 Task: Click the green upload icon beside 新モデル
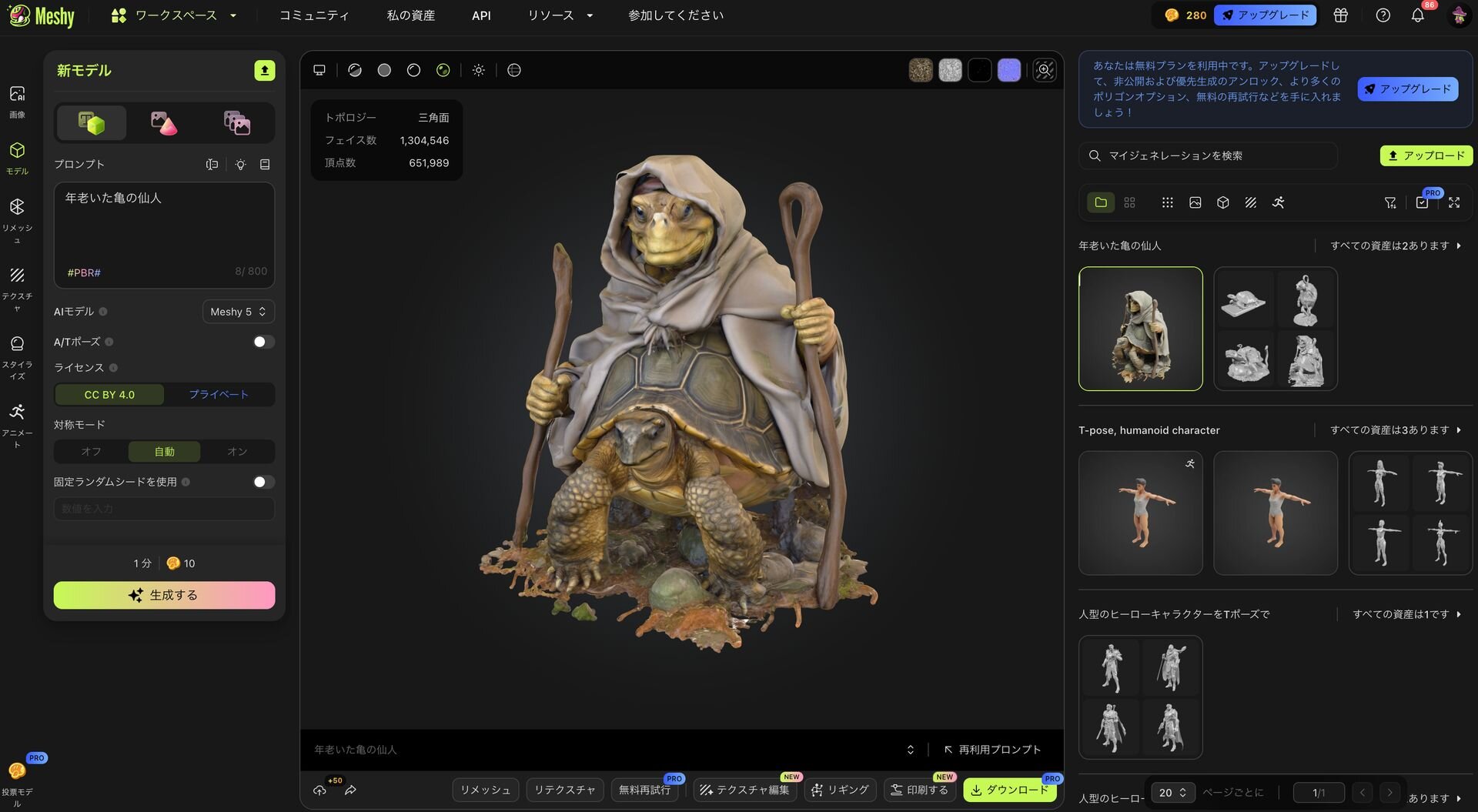[264, 70]
